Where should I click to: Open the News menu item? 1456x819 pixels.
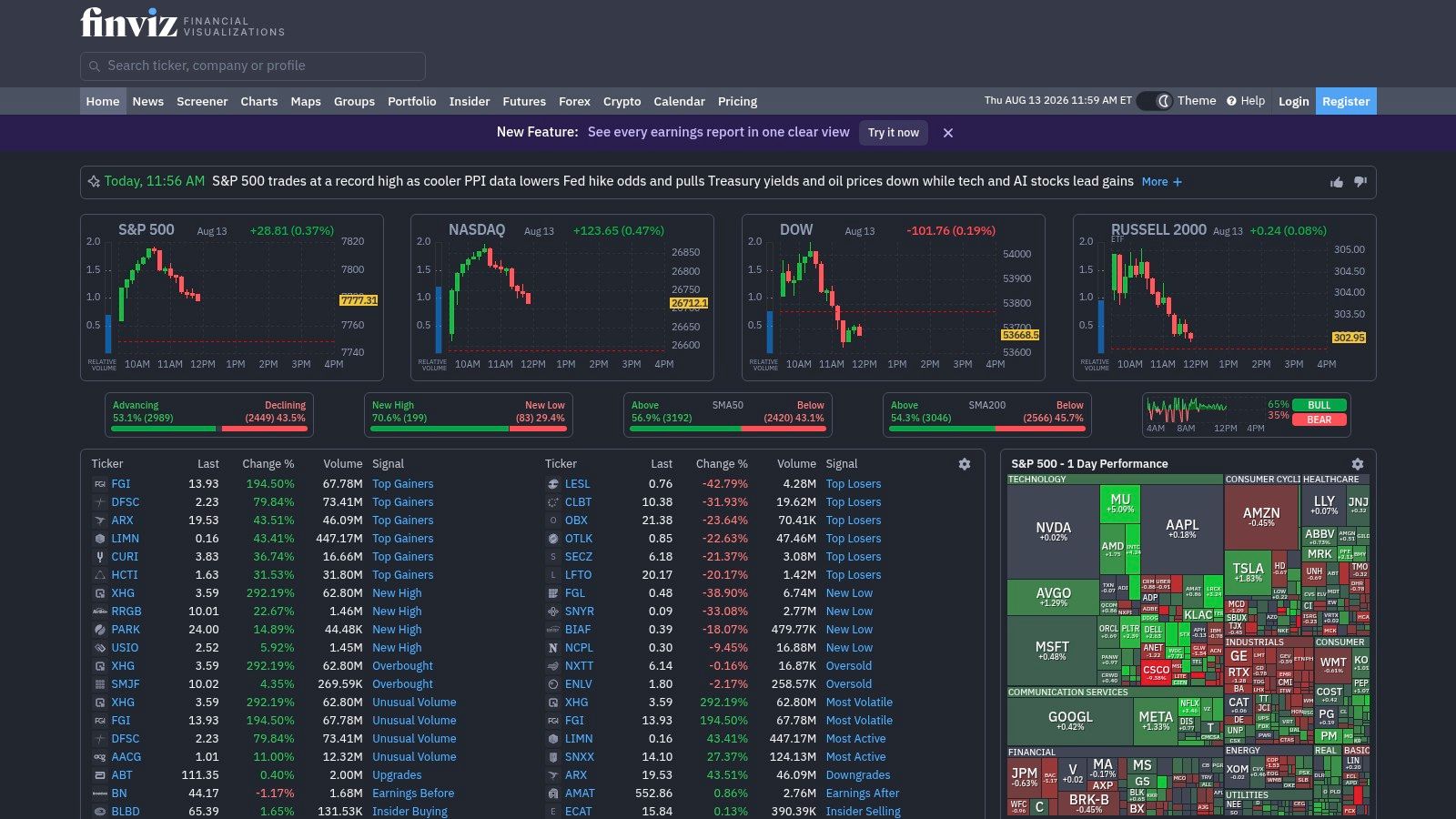coord(148,101)
